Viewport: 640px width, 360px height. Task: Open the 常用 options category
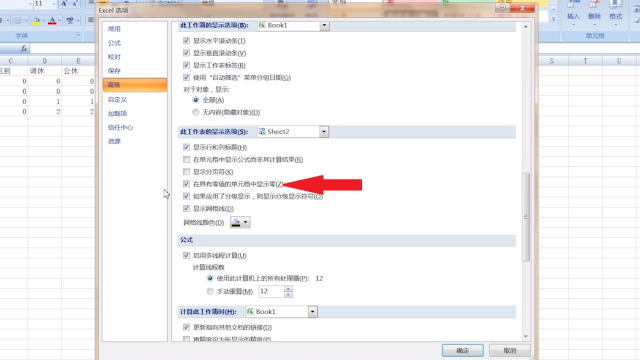(114, 29)
